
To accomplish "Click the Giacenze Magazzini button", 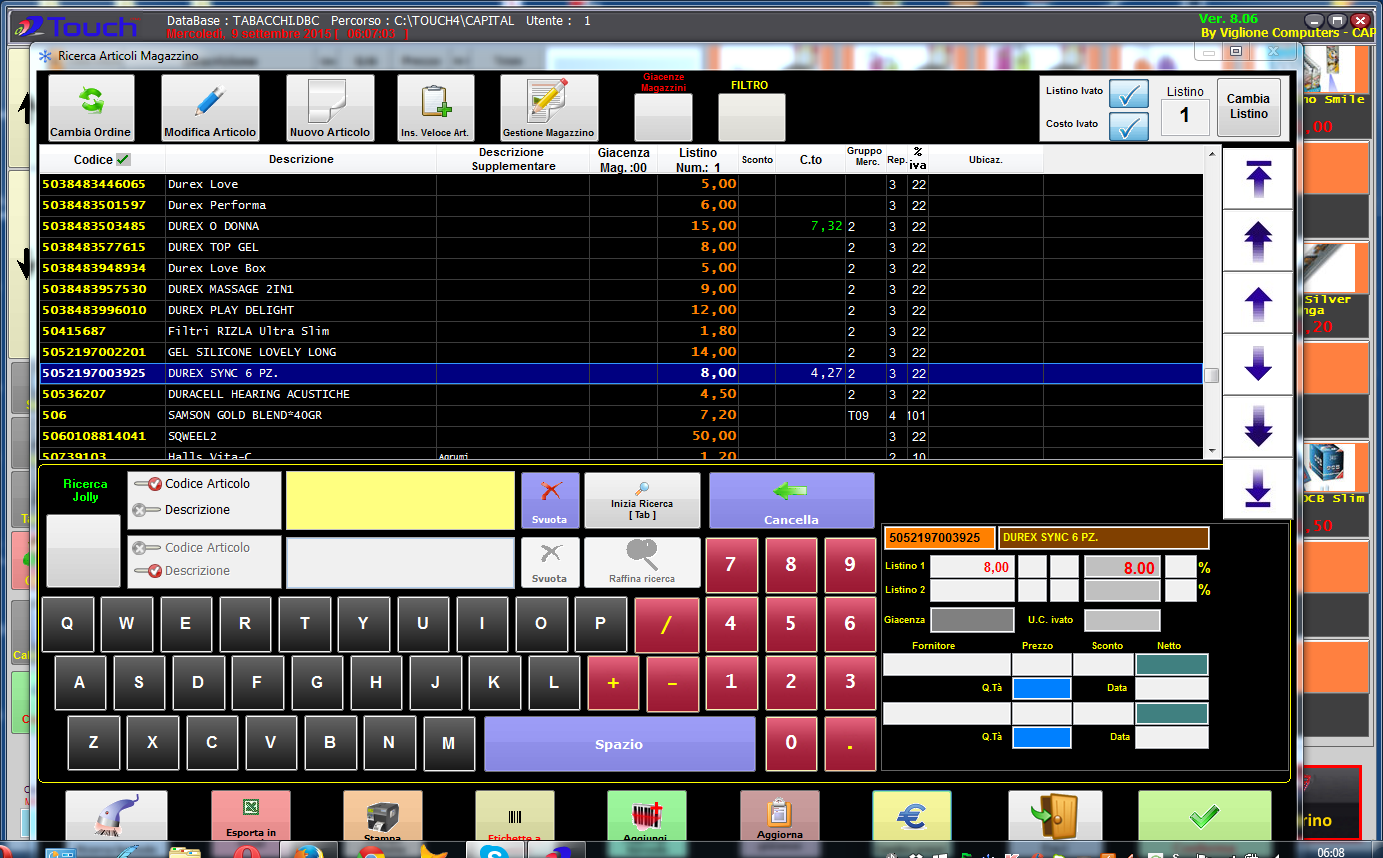I will point(664,118).
